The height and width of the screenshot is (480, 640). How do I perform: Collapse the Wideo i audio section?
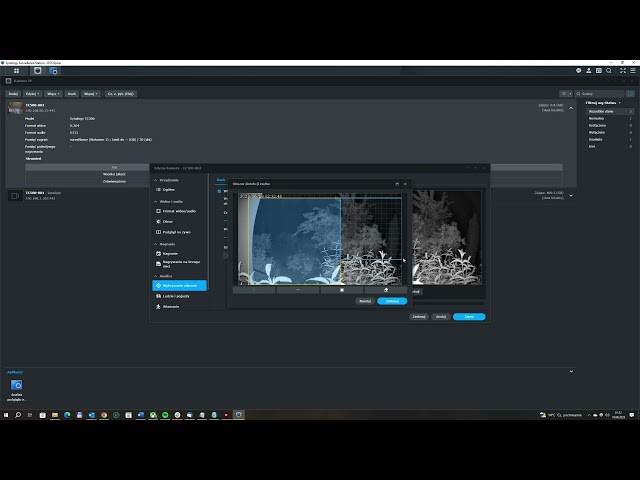155,202
